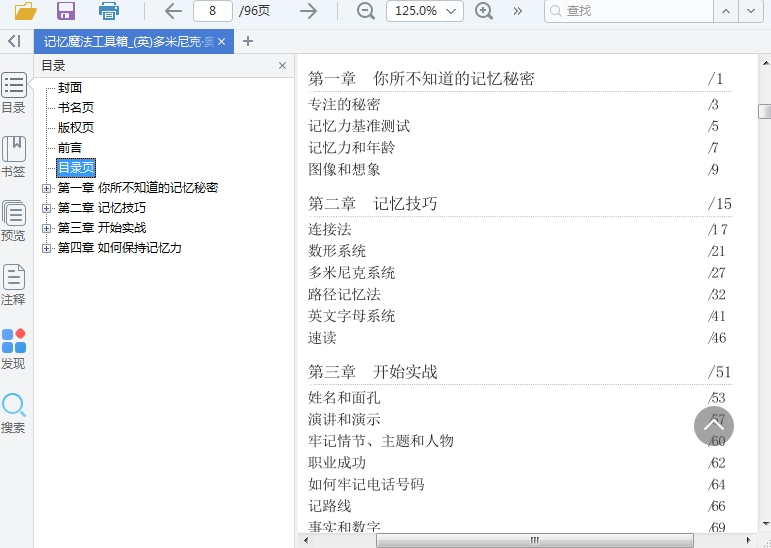Screen dimensions: 771x548
Task: Click the page entry 英文字母系统
Action: pyautogui.click(x=352, y=316)
